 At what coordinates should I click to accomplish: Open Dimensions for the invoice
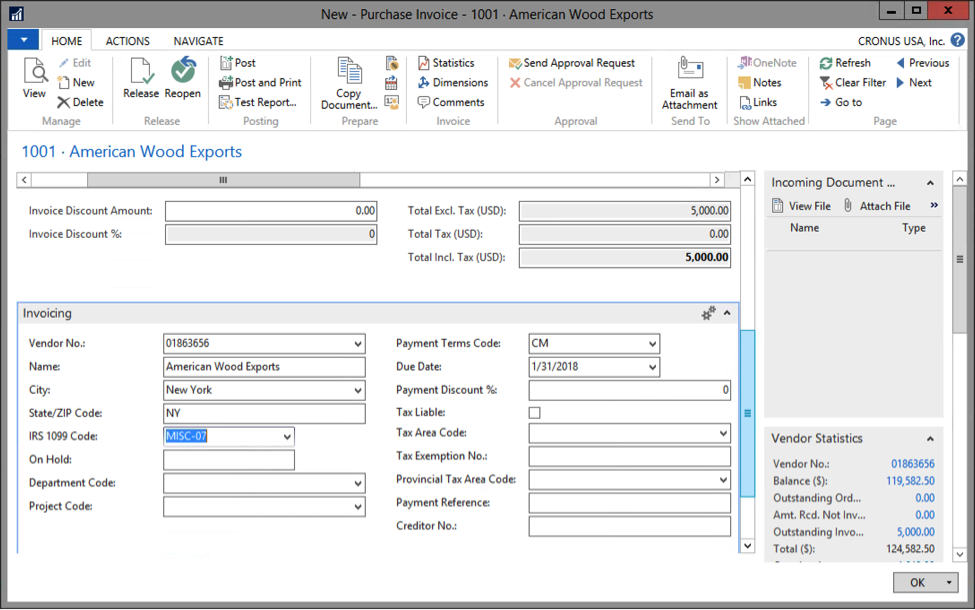[x=453, y=83]
